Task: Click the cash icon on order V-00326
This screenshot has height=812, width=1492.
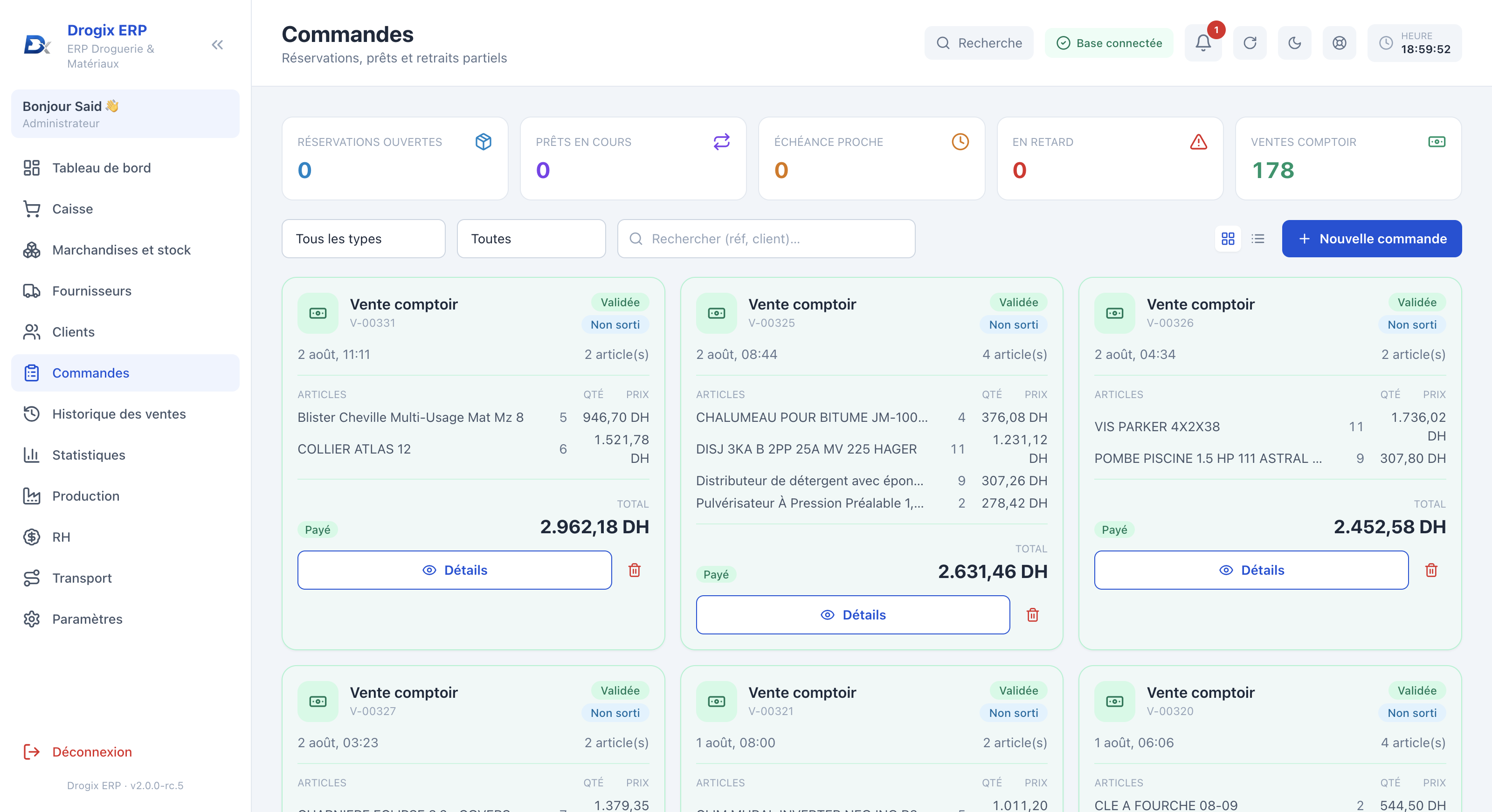Action: (x=1114, y=313)
